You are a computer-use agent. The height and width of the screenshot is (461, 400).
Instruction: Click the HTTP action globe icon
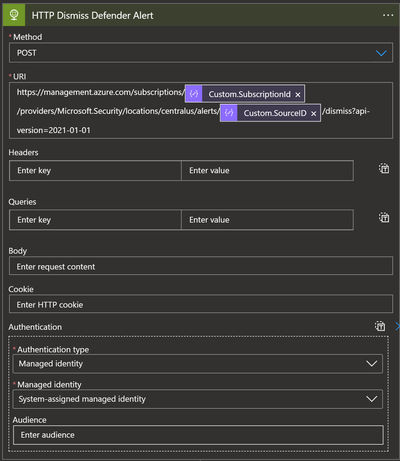[14, 15]
